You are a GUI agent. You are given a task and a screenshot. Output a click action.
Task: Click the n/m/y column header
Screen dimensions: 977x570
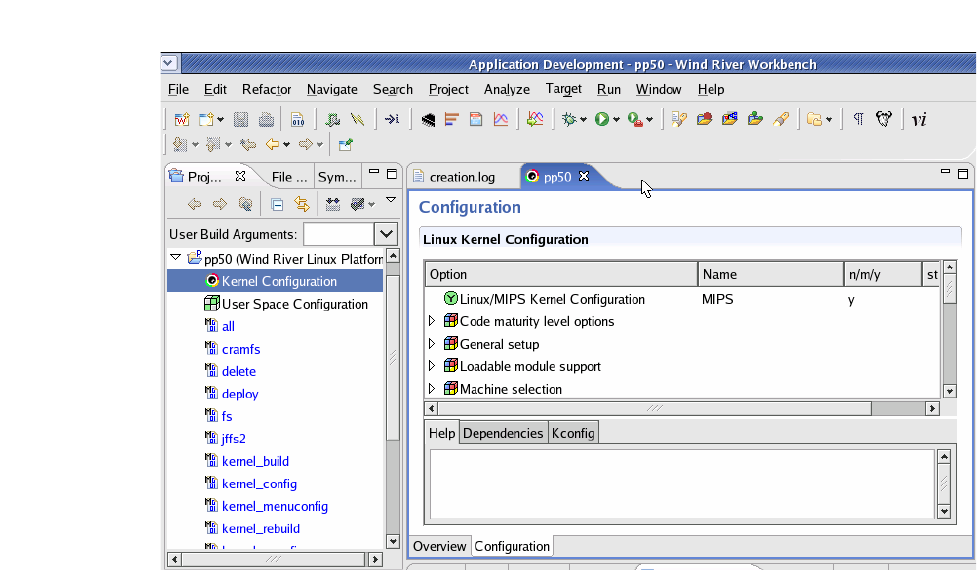pos(882,274)
